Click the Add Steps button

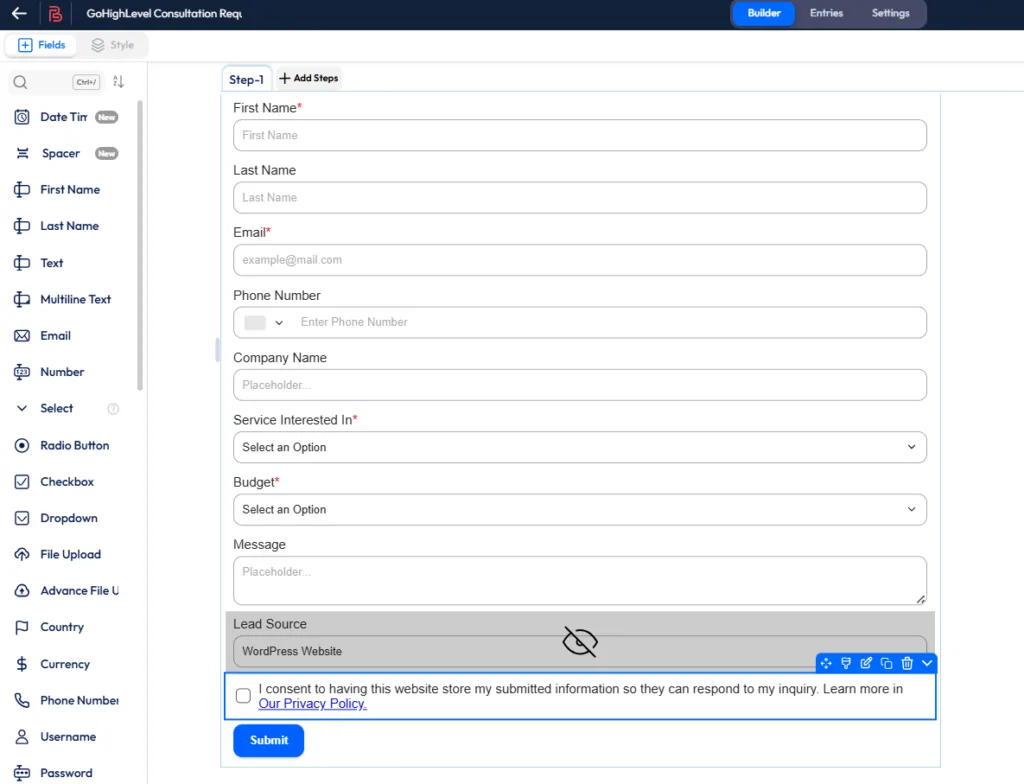[309, 78]
